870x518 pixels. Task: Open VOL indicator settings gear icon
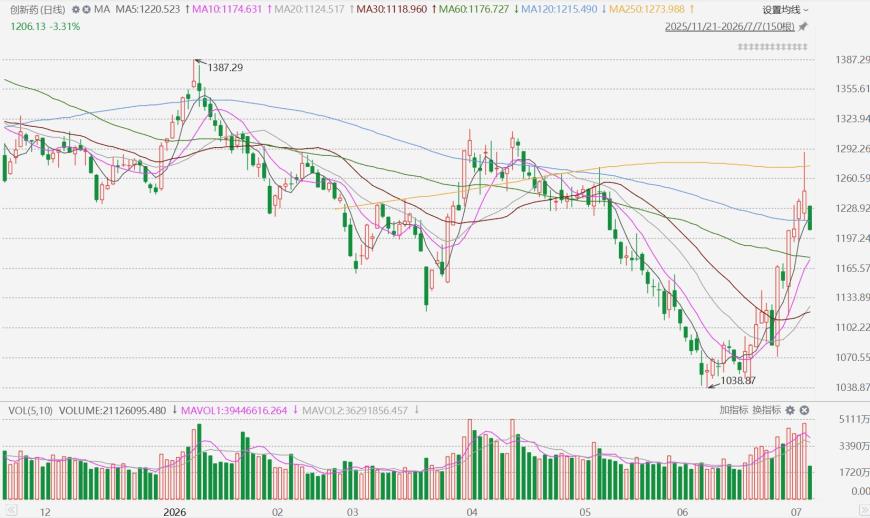click(x=790, y=410)
